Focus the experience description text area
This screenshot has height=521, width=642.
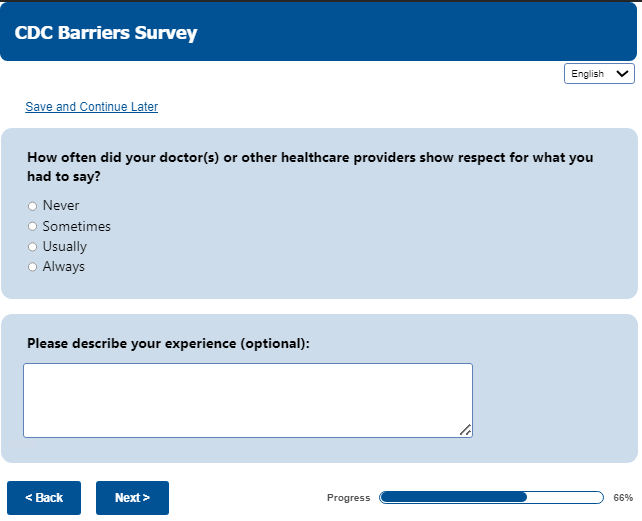[x=247, y=400]
